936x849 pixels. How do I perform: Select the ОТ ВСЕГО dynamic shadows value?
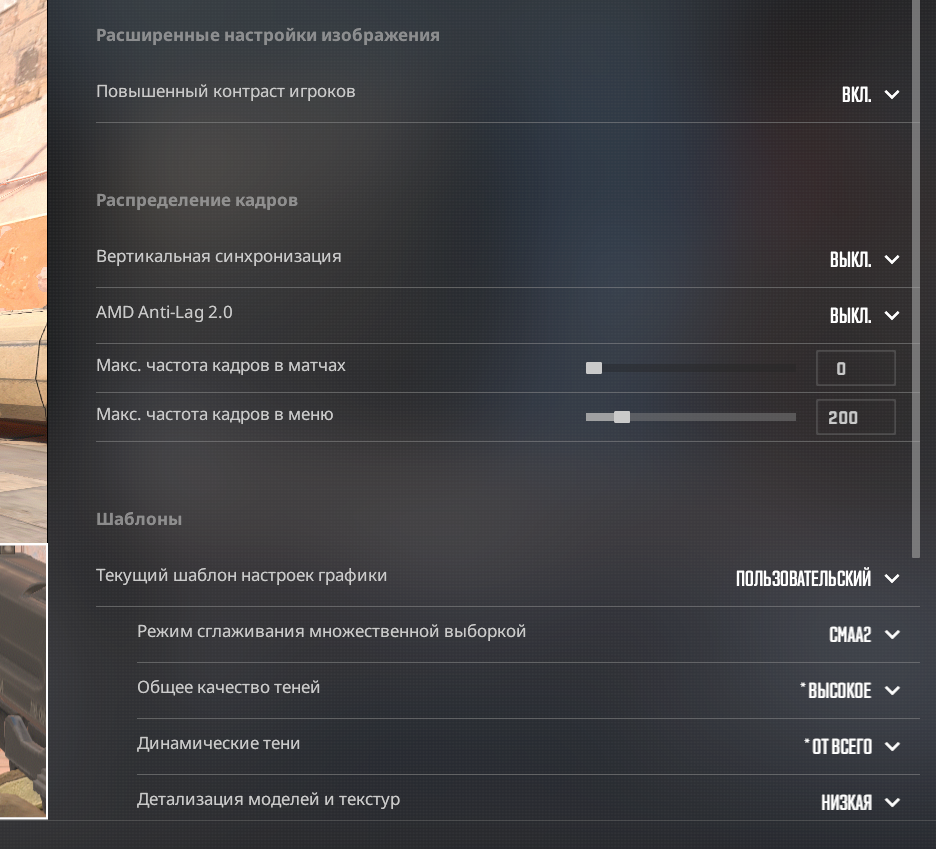[x=838, y=746]
